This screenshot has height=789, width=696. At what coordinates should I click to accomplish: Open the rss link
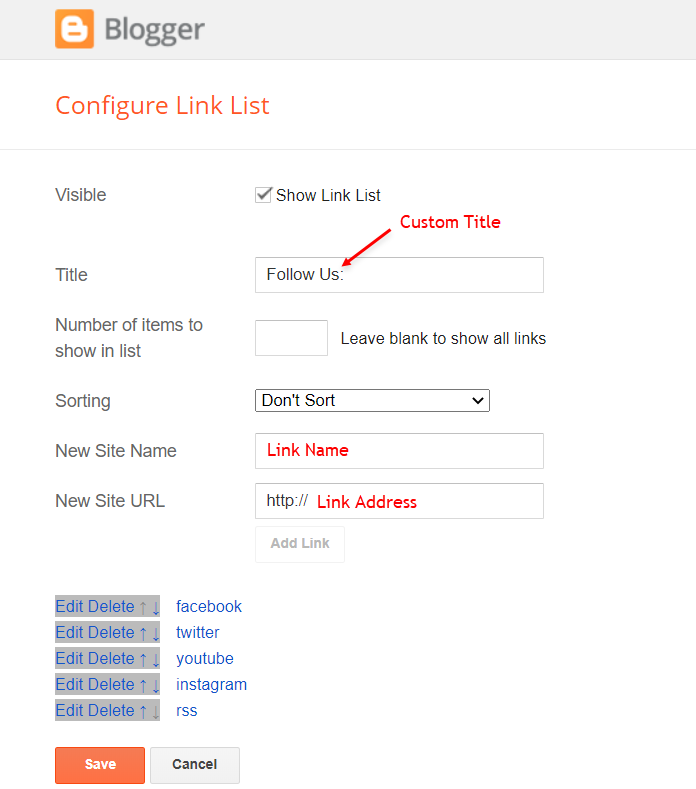point(186,711)
